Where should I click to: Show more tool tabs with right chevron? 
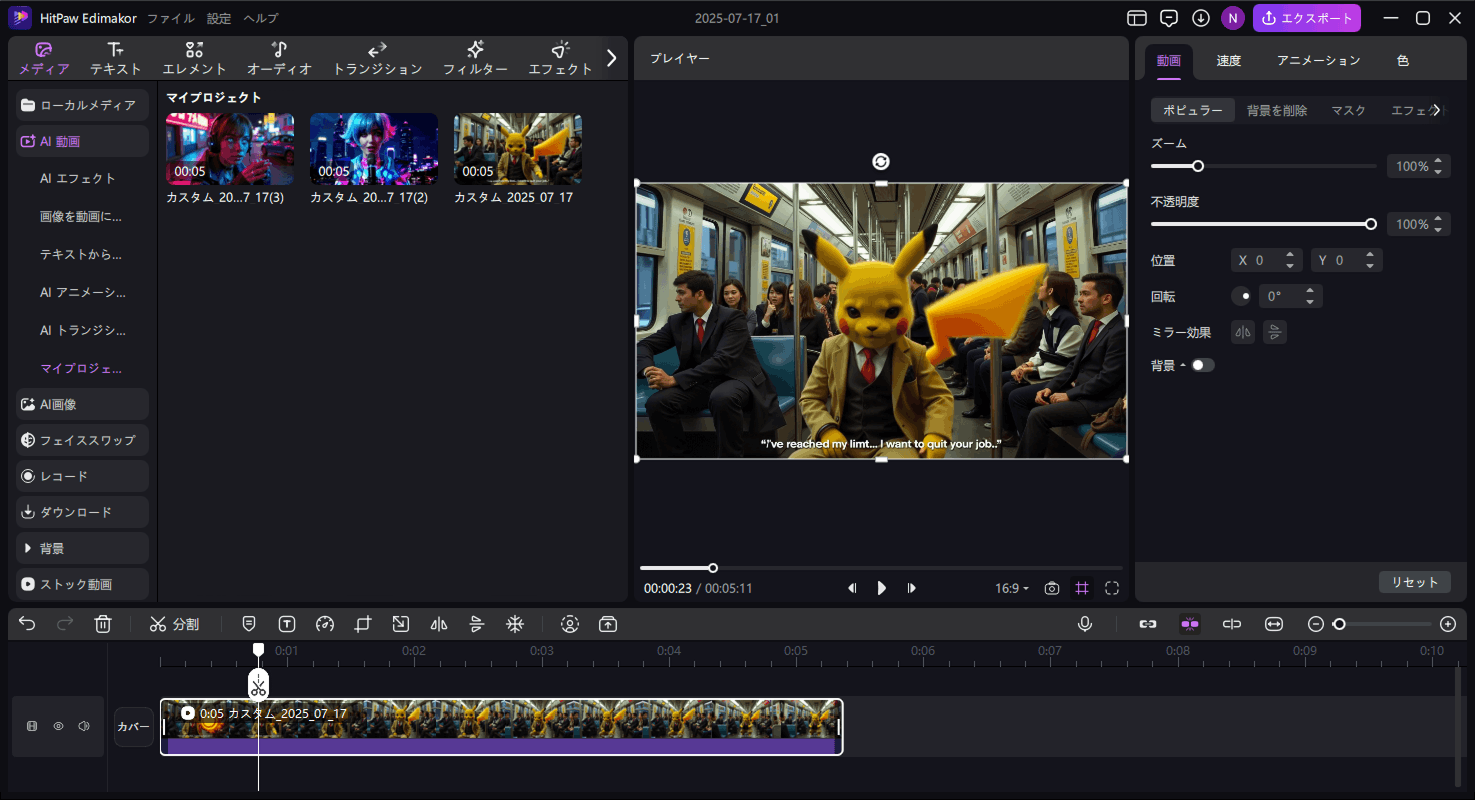pos(612,58)
